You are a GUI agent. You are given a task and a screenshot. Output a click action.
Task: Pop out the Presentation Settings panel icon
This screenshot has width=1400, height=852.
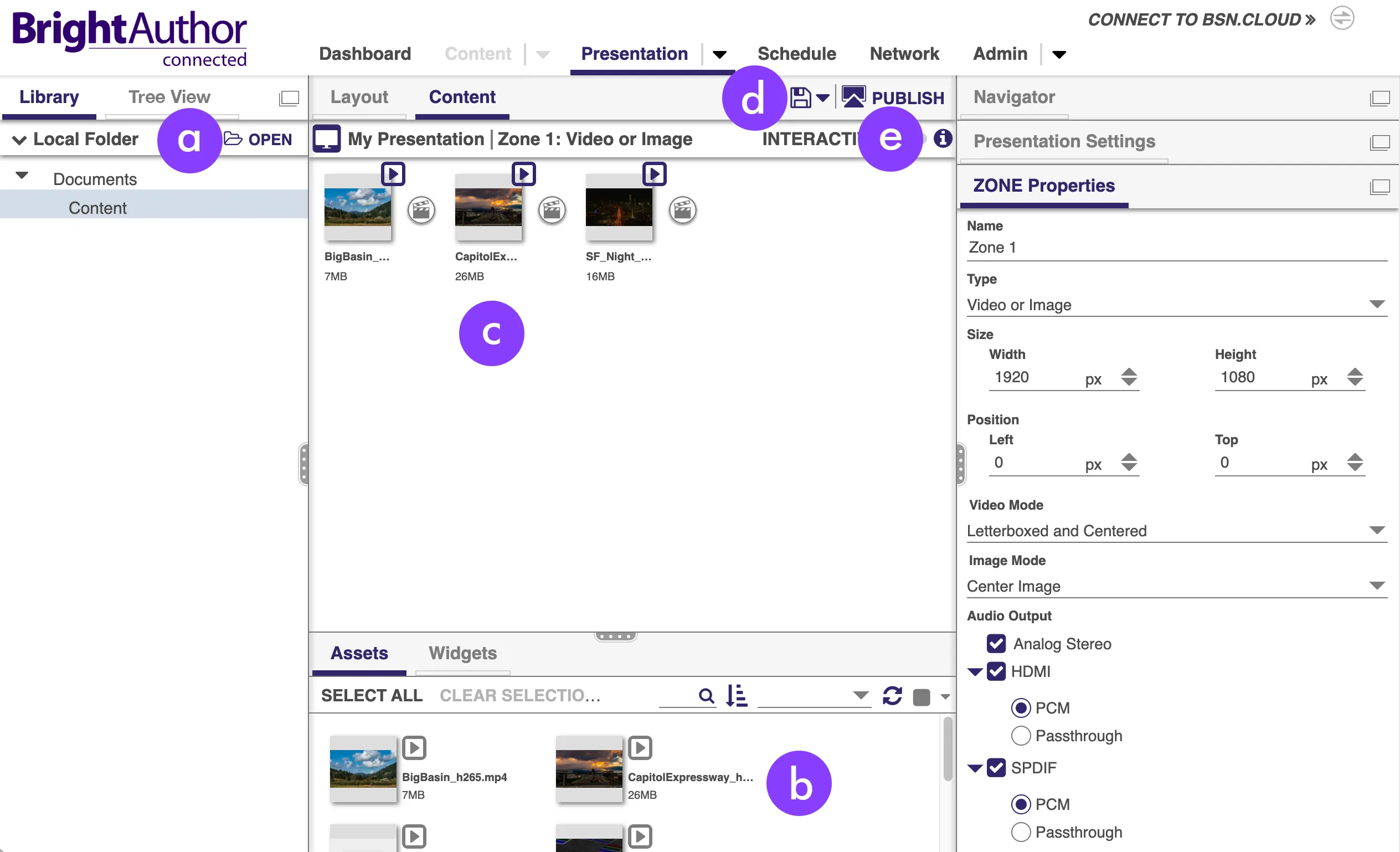point(1380,142)
